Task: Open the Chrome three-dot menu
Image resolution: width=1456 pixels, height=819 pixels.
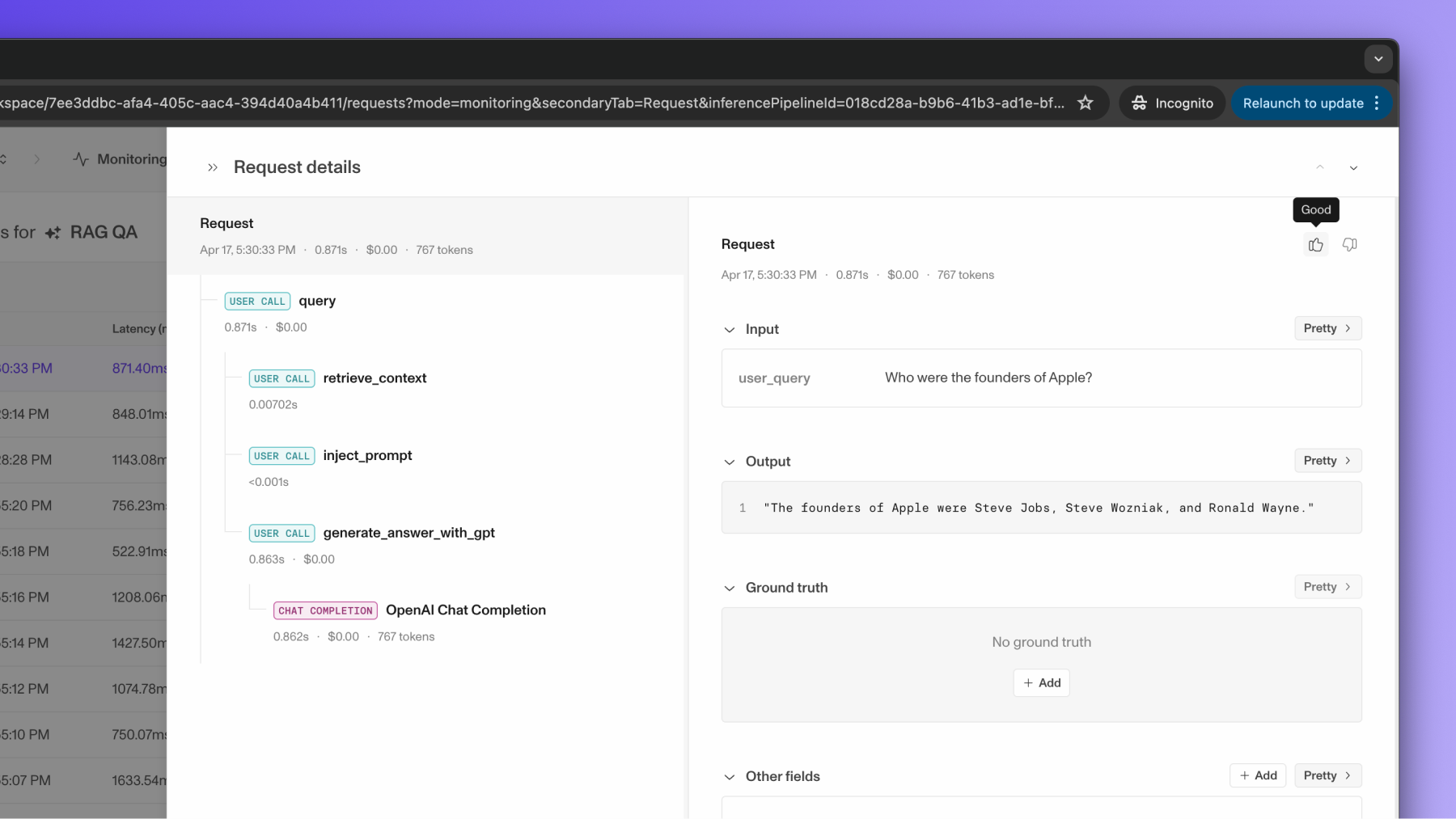Action: (1377, 103)
